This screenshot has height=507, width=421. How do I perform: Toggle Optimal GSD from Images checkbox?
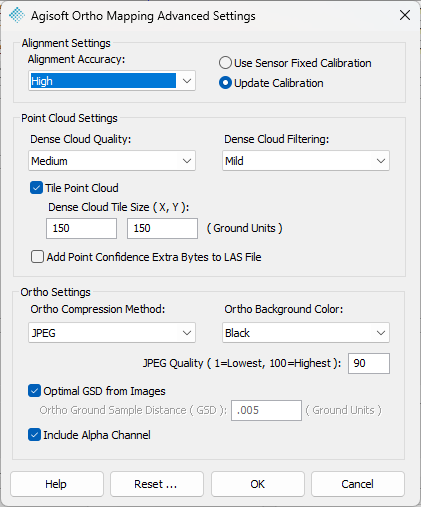point(34,391)
